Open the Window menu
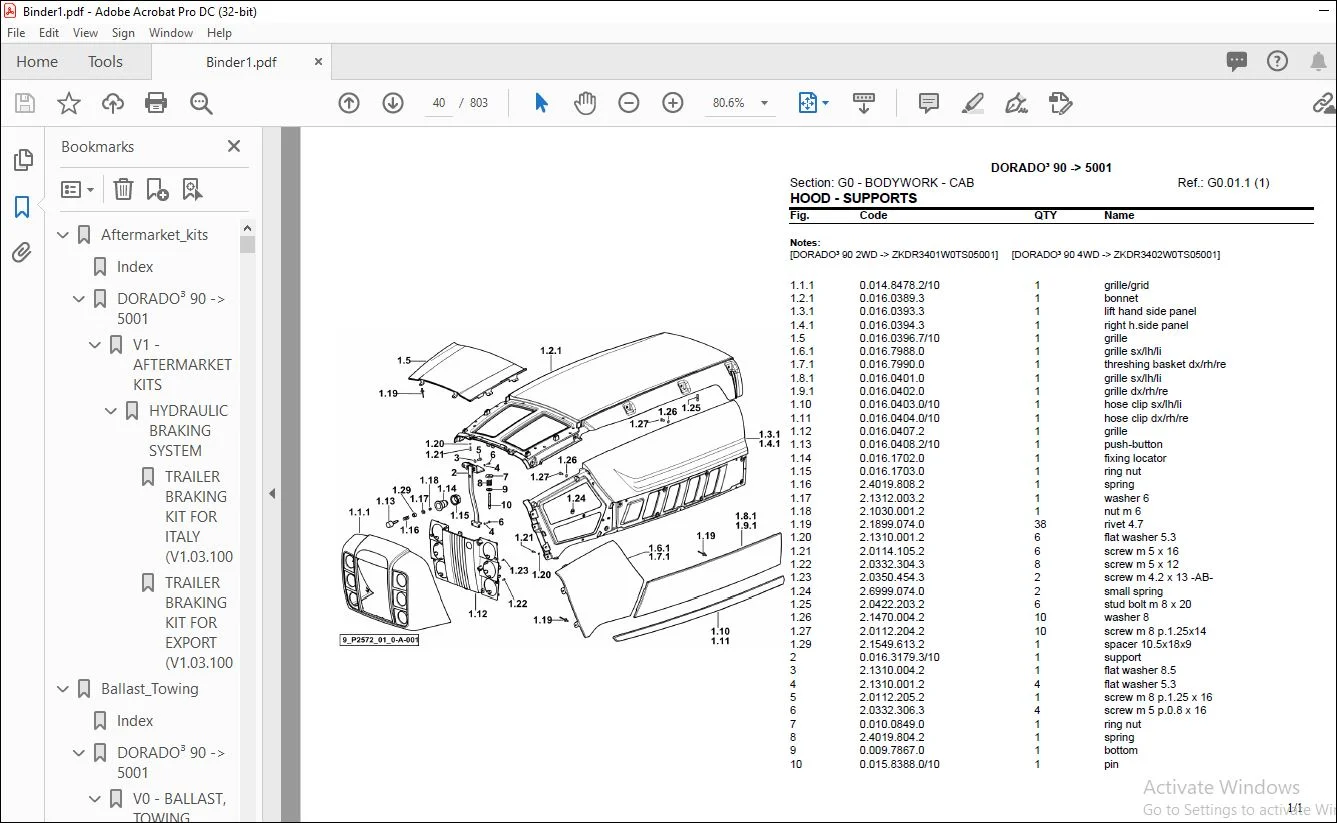 pos(171,33)
